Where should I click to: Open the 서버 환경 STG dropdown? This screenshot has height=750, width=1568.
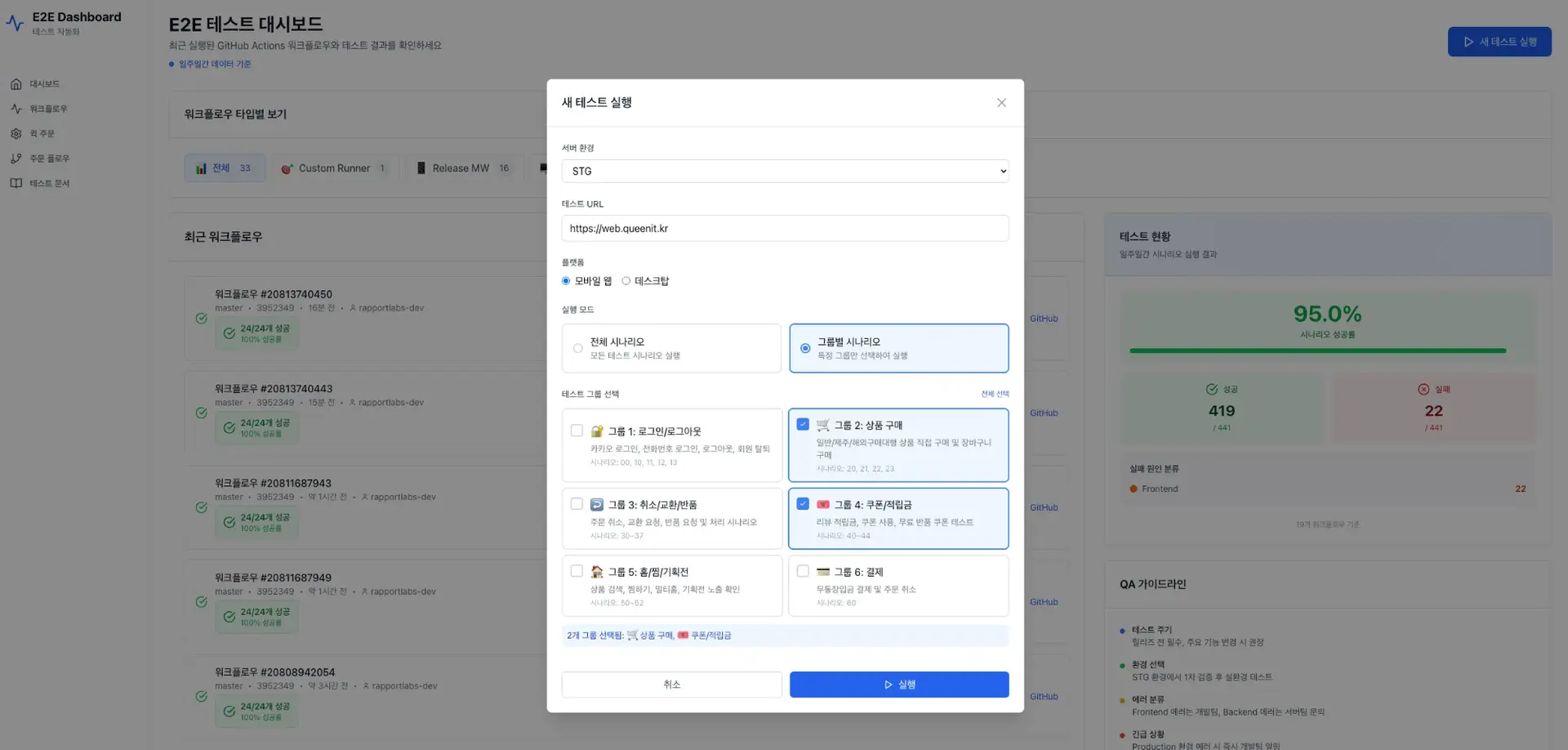(x=784, y=172)
